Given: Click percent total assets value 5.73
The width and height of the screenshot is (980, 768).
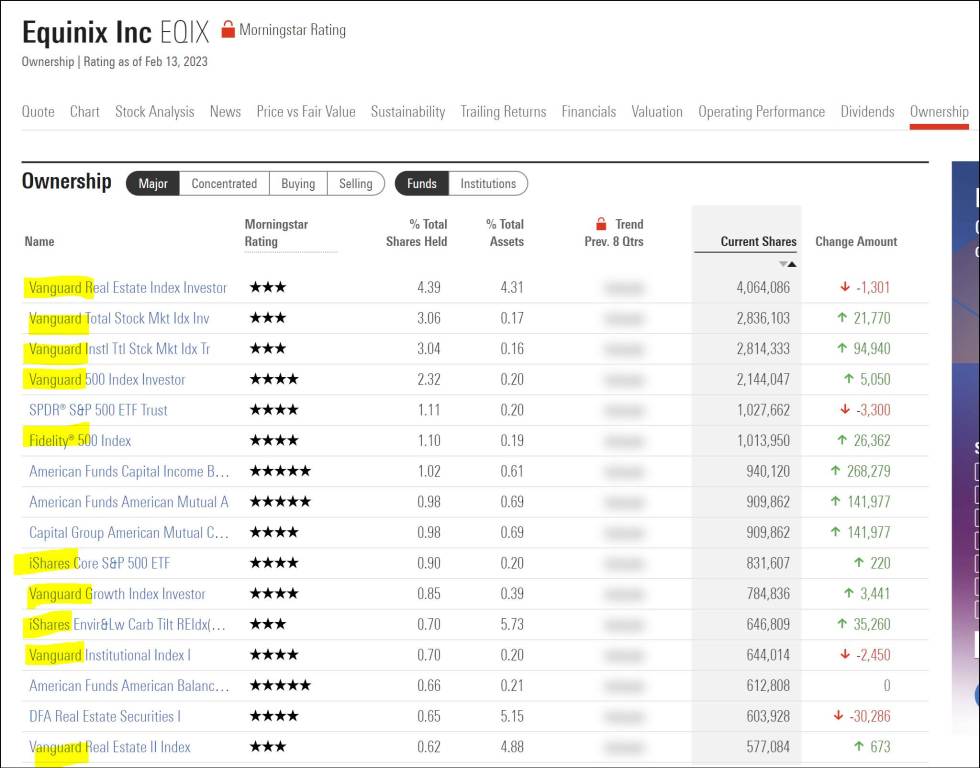Looking at the screenshot, I should coord(512,624).
